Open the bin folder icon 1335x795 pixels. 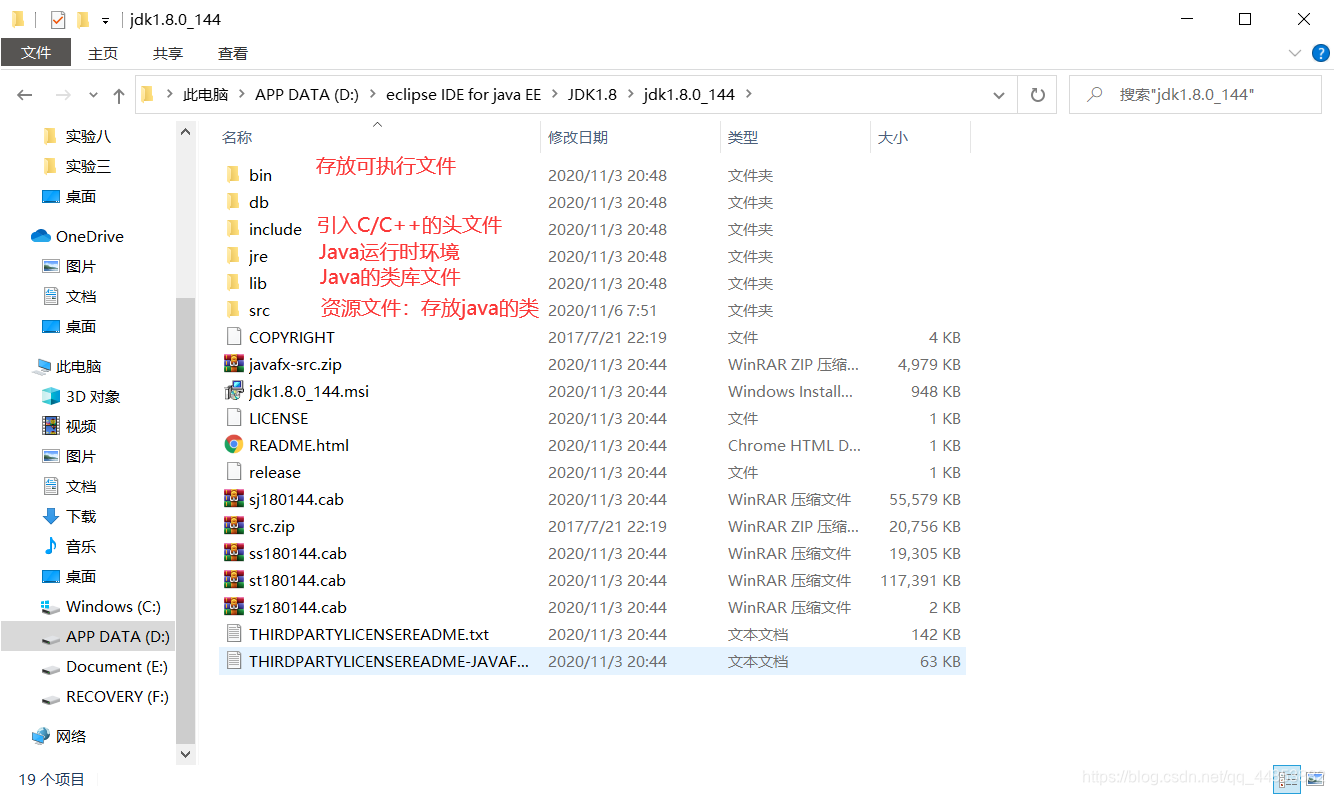point(233,175)
